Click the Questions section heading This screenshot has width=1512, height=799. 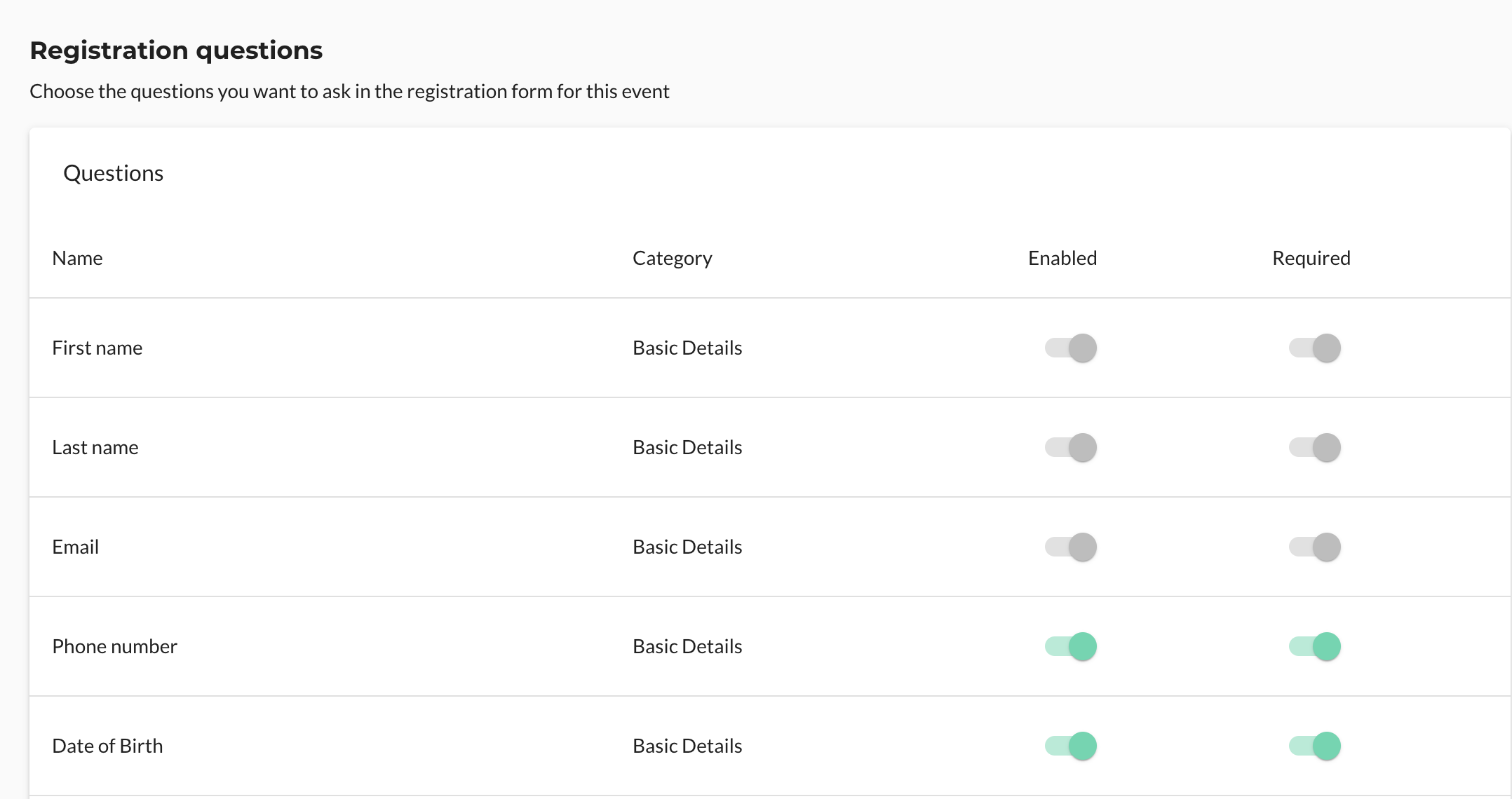click(x=113, y=173)
